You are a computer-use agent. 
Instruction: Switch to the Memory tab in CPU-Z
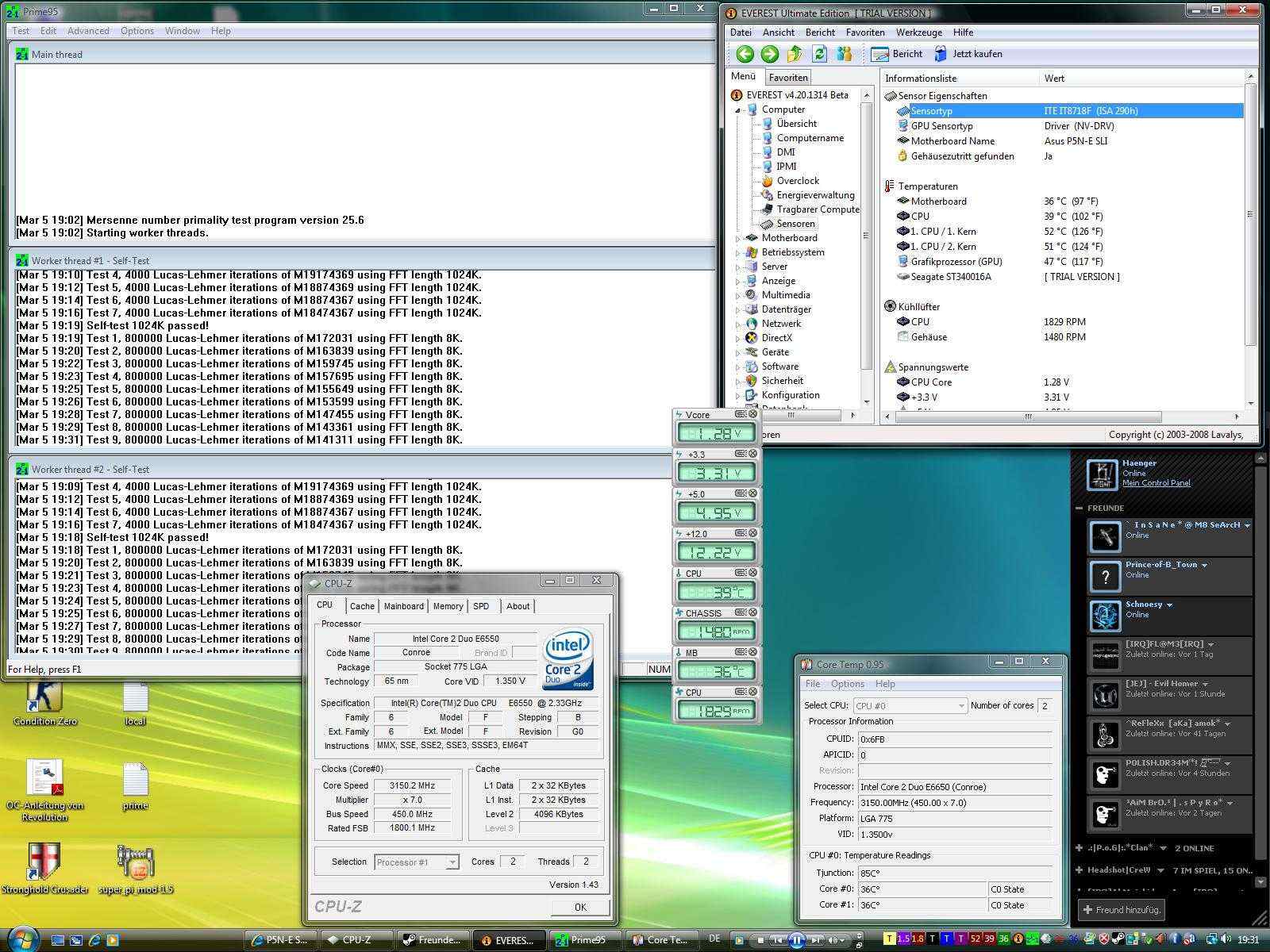coord(448,606)
